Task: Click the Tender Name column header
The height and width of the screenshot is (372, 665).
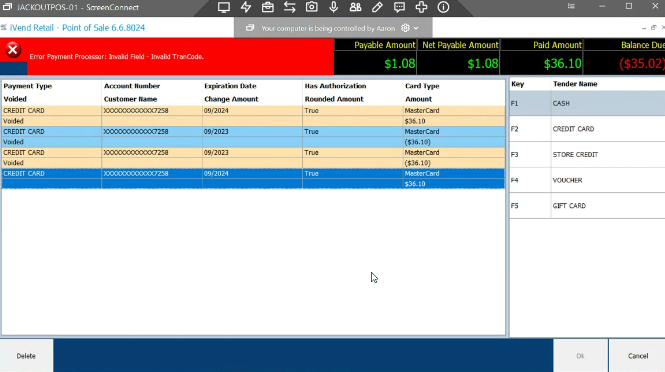Action: pyautogui.click(x=575, y=84)
